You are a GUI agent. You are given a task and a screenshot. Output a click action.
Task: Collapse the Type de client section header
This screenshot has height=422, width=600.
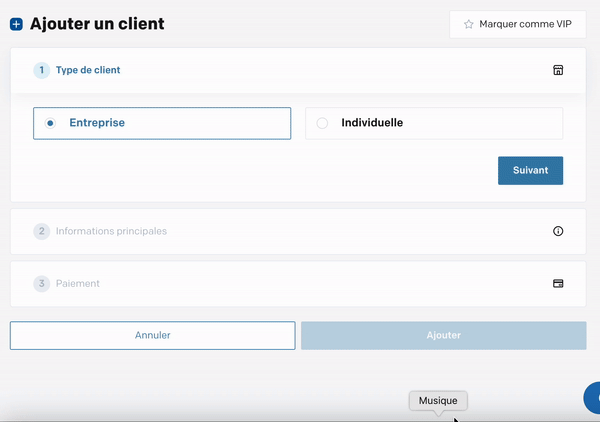pos(298,70)
